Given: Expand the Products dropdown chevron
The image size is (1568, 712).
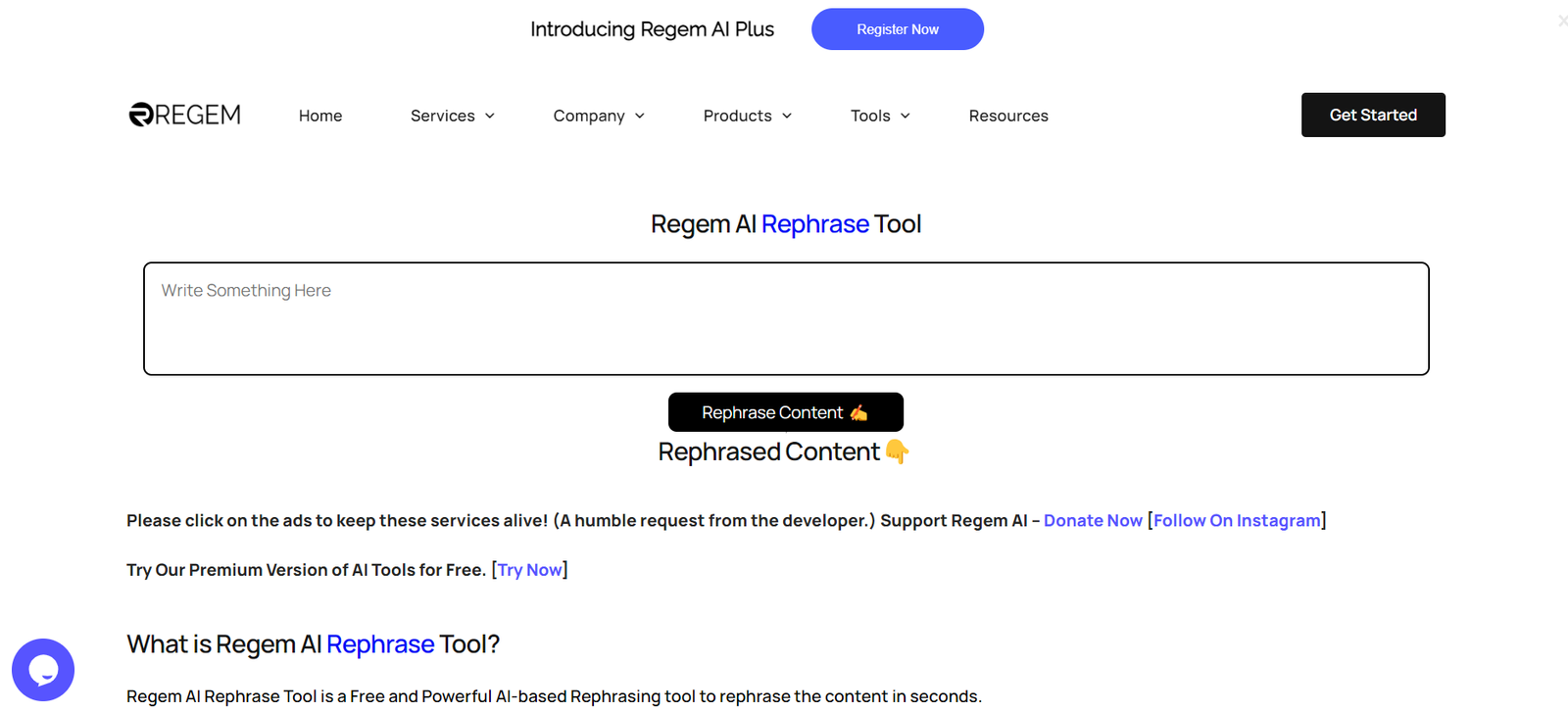Looking at the screenshot, I should click(787, 116).
